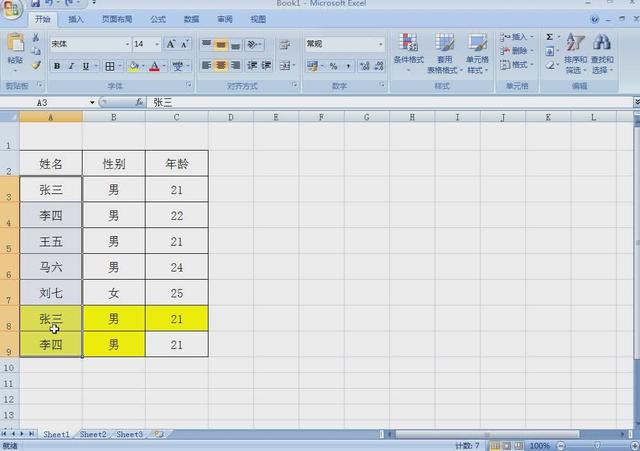
Task: Apply comma style number format
Action: (348, 66)
